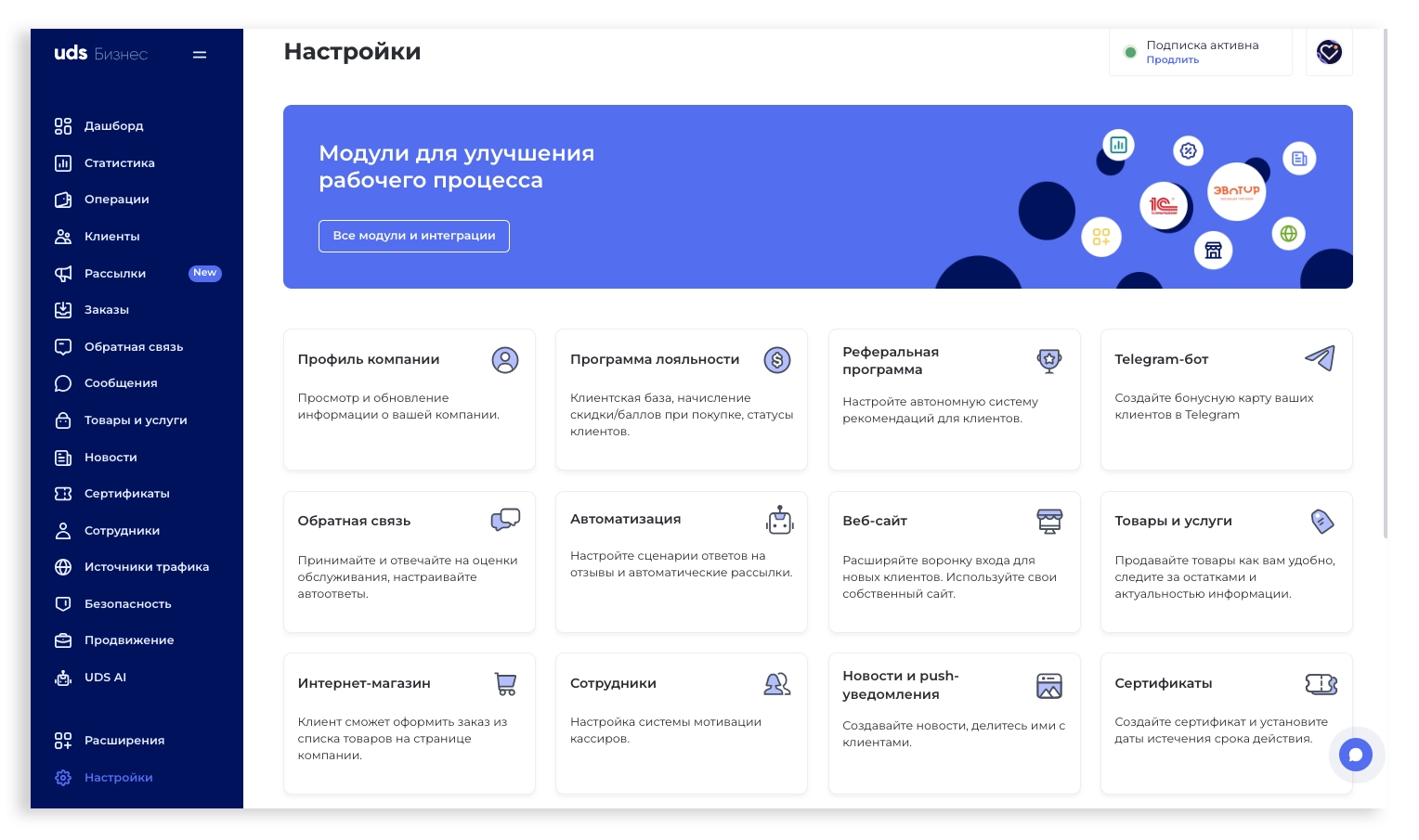
Task: Open the Профиль компании settings card
Action: pyautogui.click(x=409, y=399)
